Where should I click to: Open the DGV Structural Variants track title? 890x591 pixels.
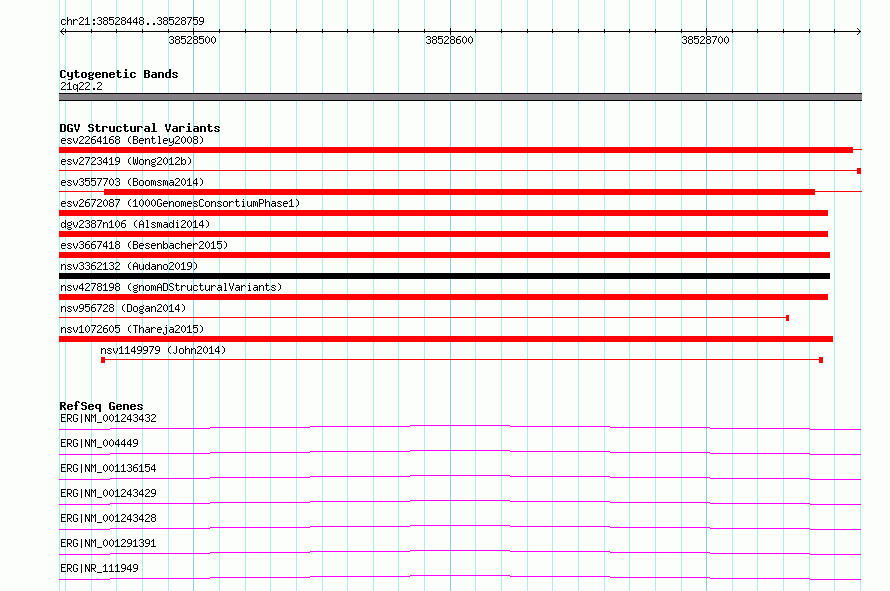[x=140, y=128]
